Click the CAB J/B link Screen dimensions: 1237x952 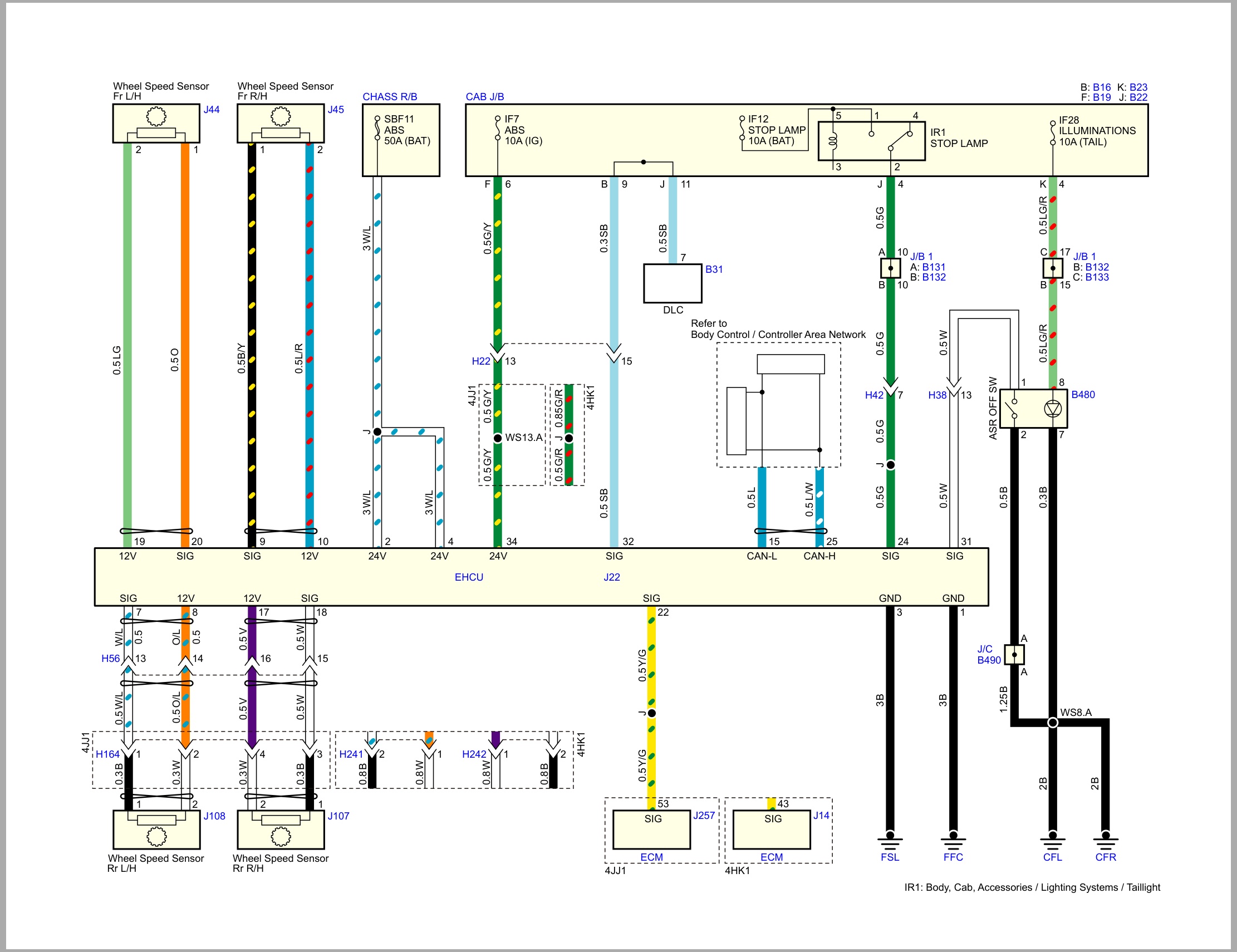[485, 97]
